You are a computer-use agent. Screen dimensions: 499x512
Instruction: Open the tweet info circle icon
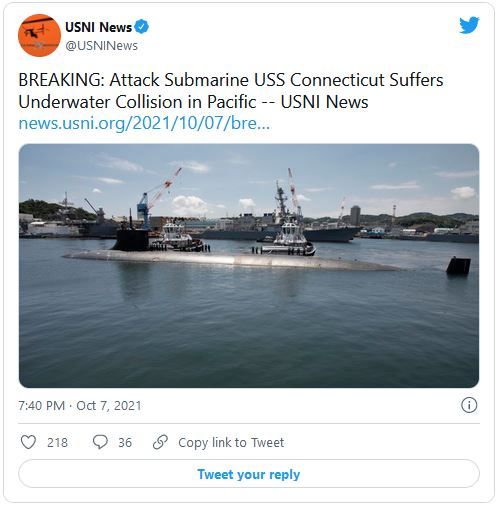(469, 405)
